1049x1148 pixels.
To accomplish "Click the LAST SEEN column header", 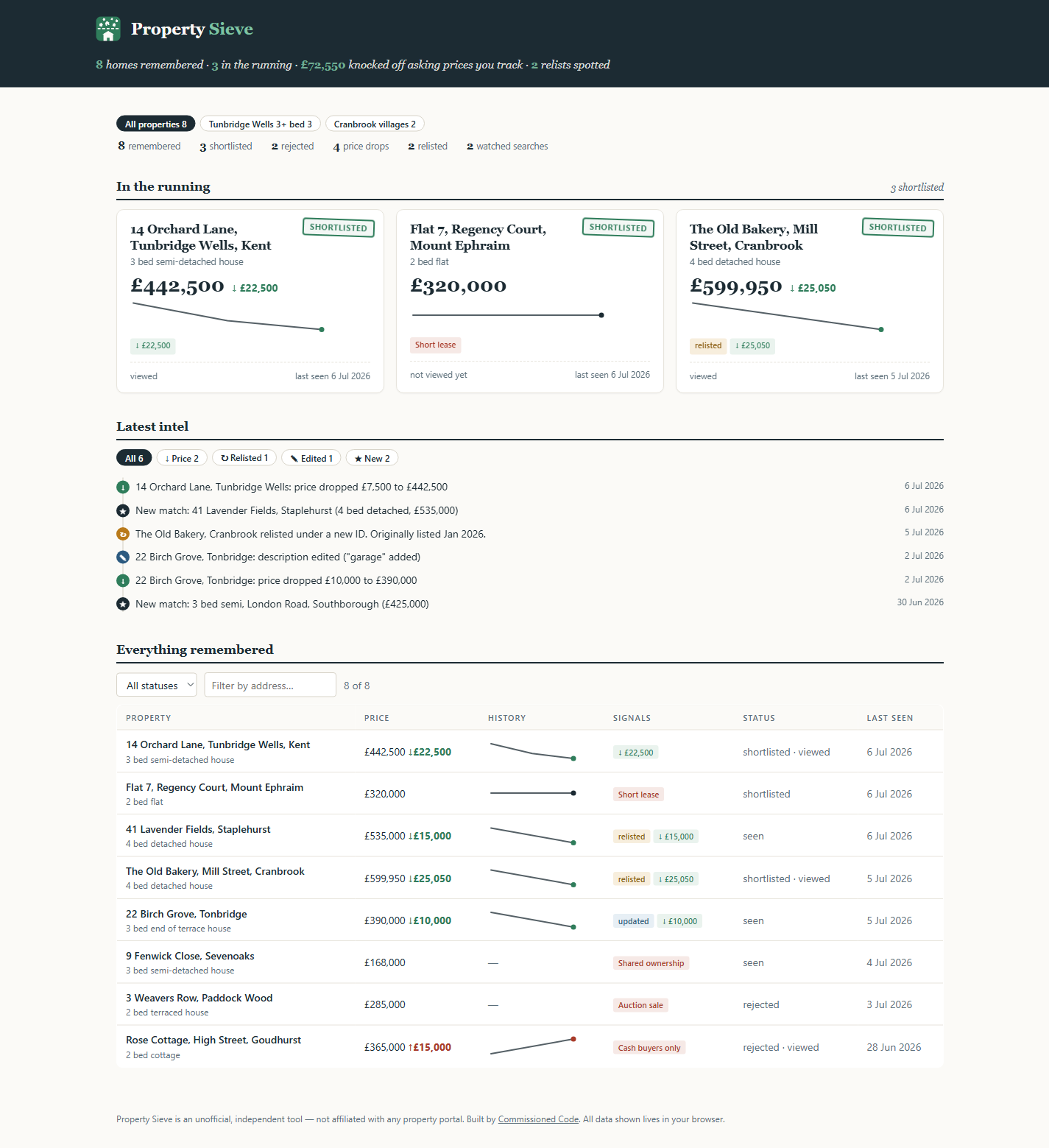I will (x=890, y=718).
